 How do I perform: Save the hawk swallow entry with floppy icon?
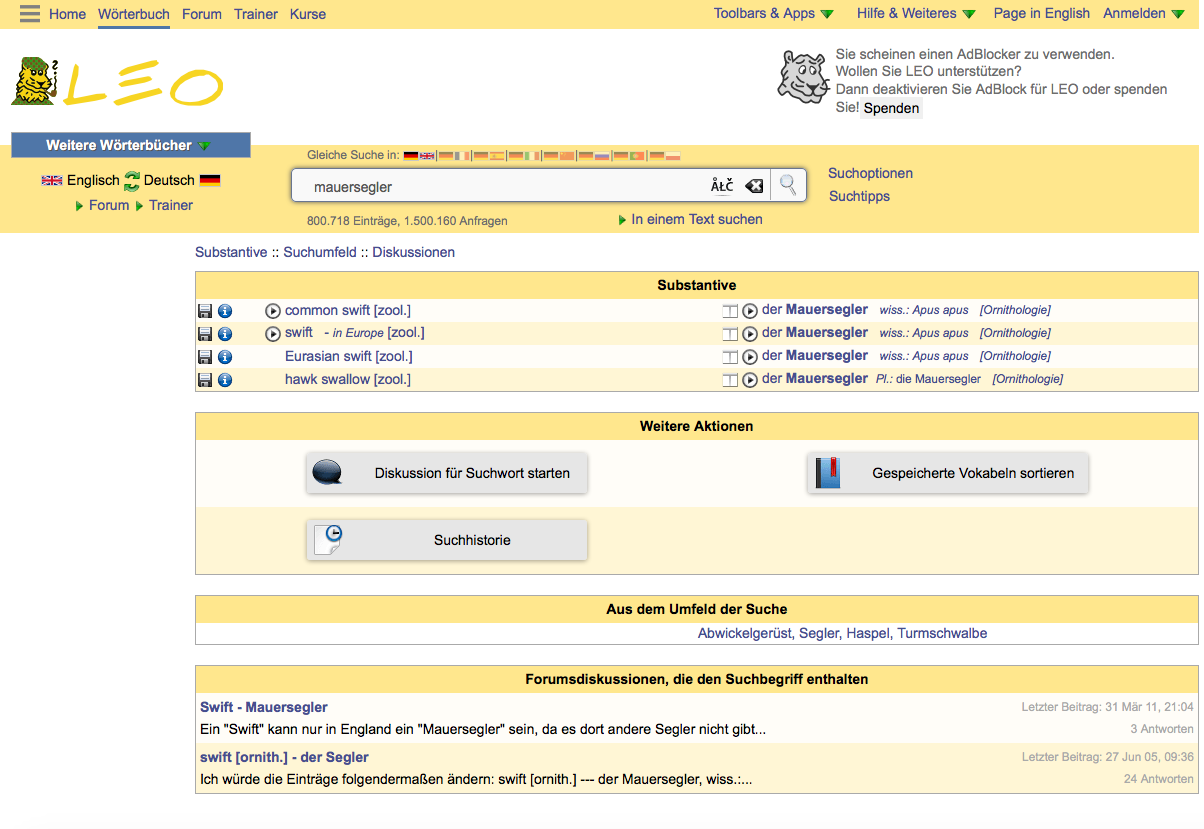(x=205, y=380)
